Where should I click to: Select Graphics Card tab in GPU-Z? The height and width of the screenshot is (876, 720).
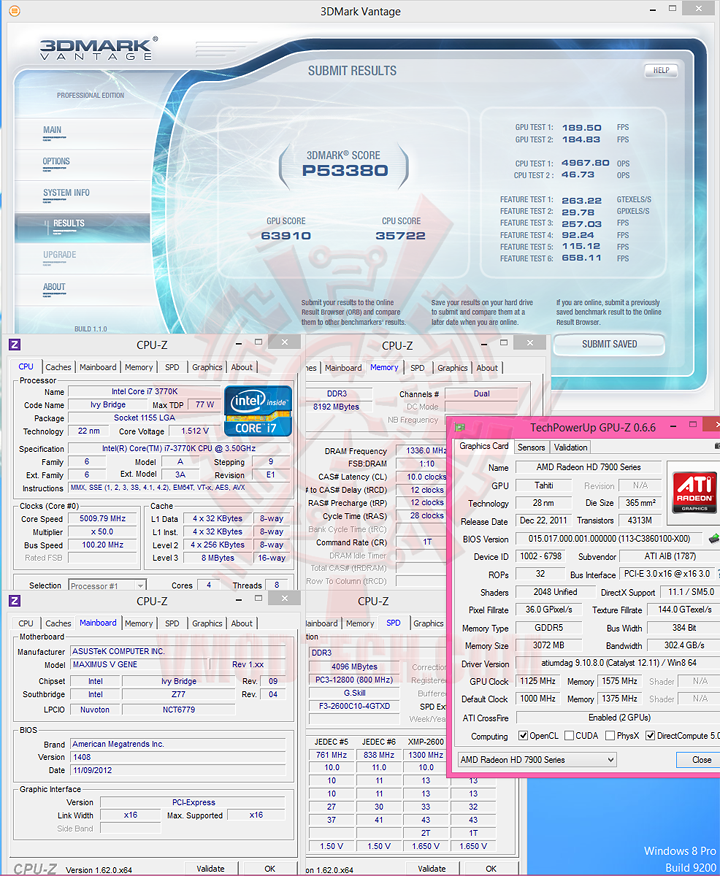[484, 446]
